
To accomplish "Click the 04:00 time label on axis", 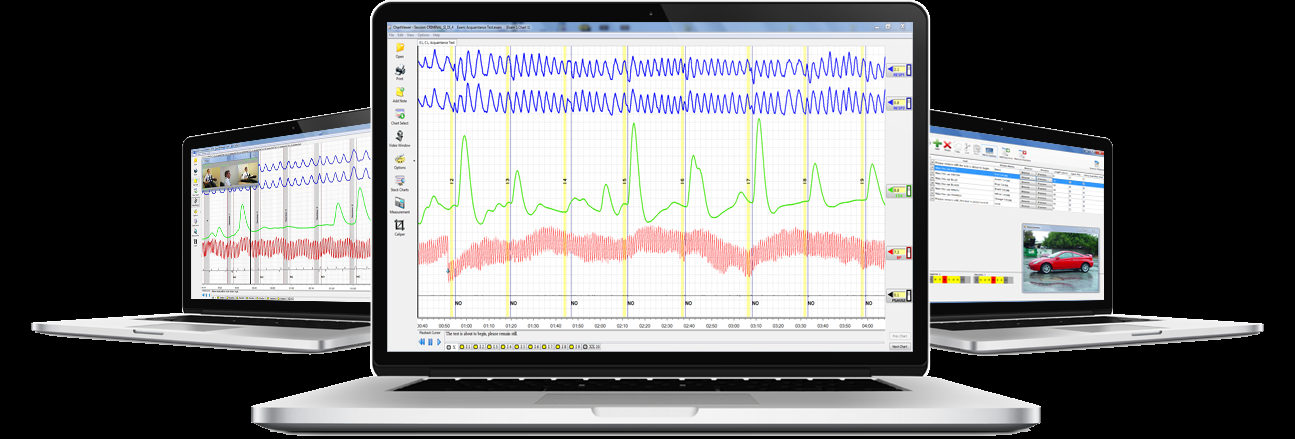I will pos(868,326).
